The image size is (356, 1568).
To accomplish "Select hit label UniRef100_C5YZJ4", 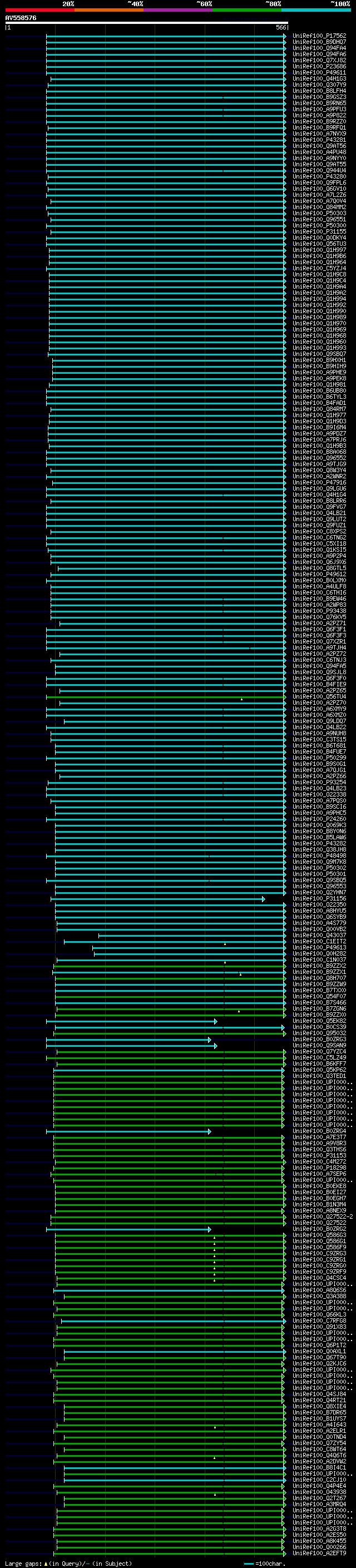I will (x=319, y=269).
